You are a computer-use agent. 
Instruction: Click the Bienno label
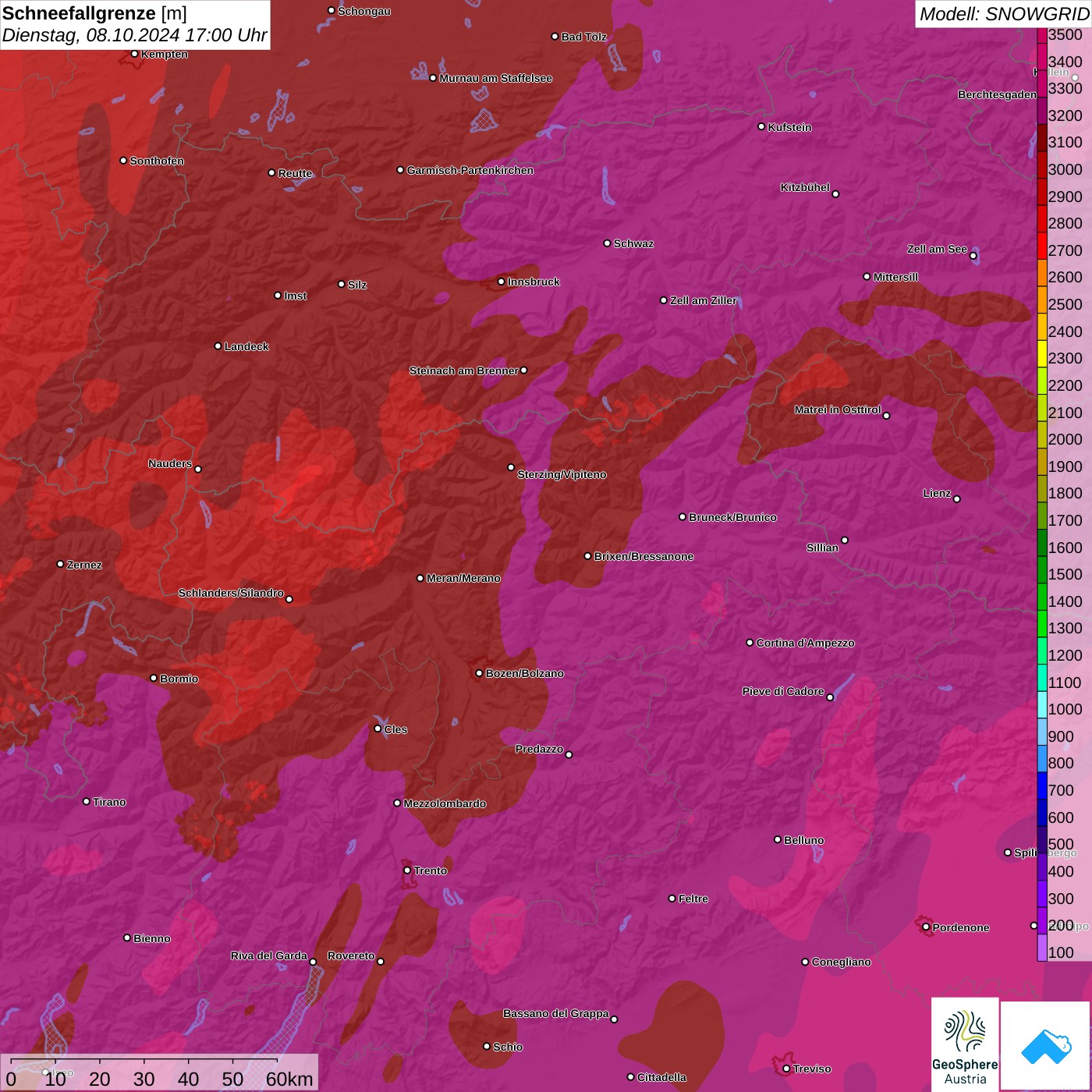click(x=151, y=938)
